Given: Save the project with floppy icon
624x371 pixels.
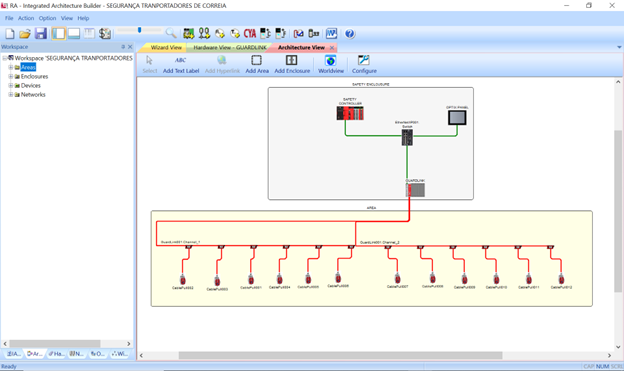Looking at the screenshot, I should 41,34.
